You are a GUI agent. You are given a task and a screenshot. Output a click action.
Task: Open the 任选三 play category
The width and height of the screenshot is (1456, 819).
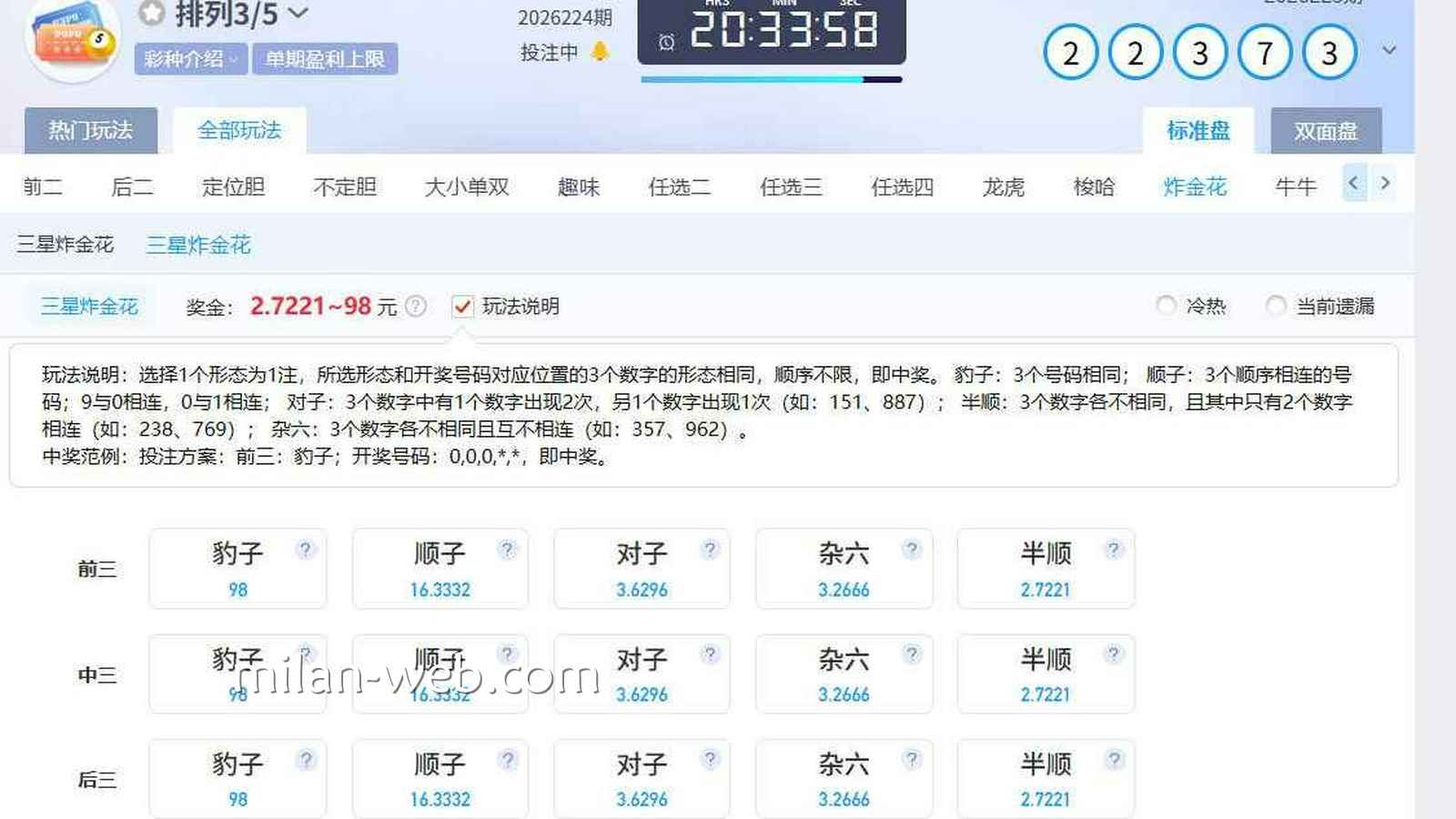(x=791, y=187)
